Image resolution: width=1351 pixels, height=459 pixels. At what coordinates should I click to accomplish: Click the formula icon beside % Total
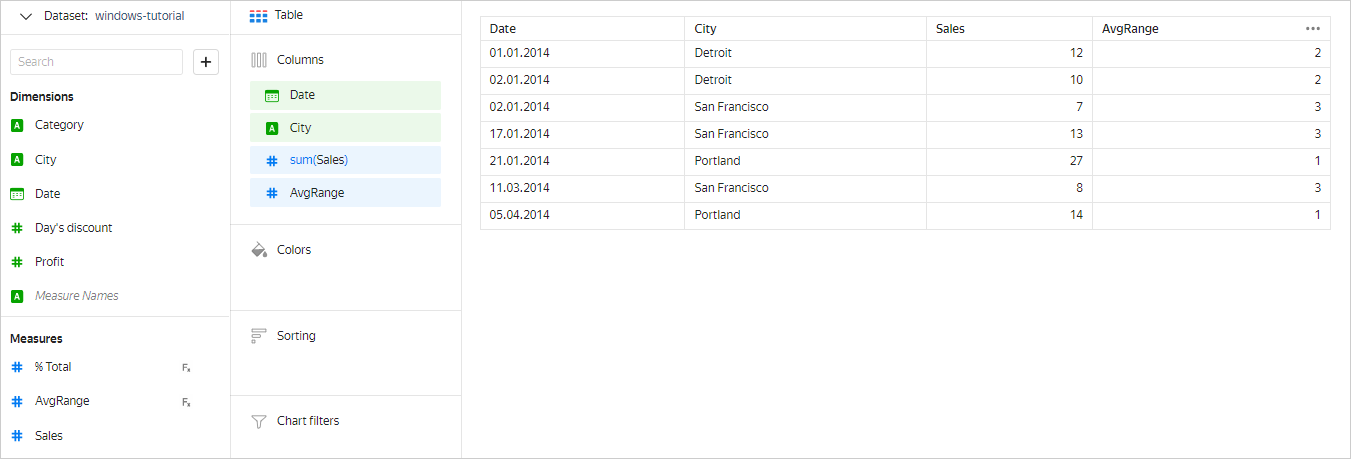[186, 368]
